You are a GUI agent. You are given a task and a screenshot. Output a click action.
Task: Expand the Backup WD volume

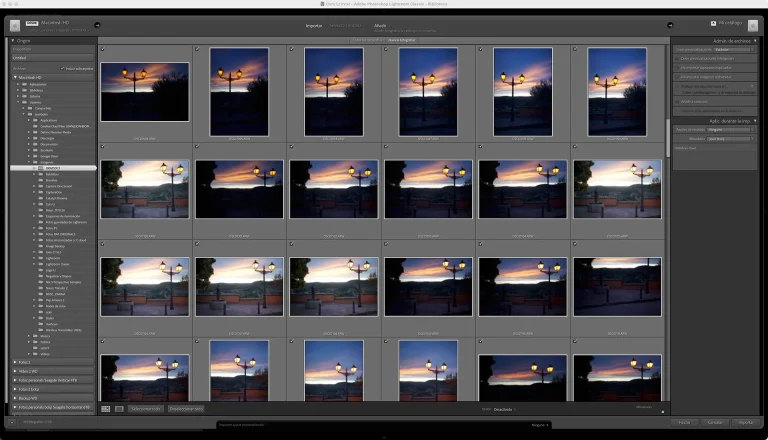point(15,398)
